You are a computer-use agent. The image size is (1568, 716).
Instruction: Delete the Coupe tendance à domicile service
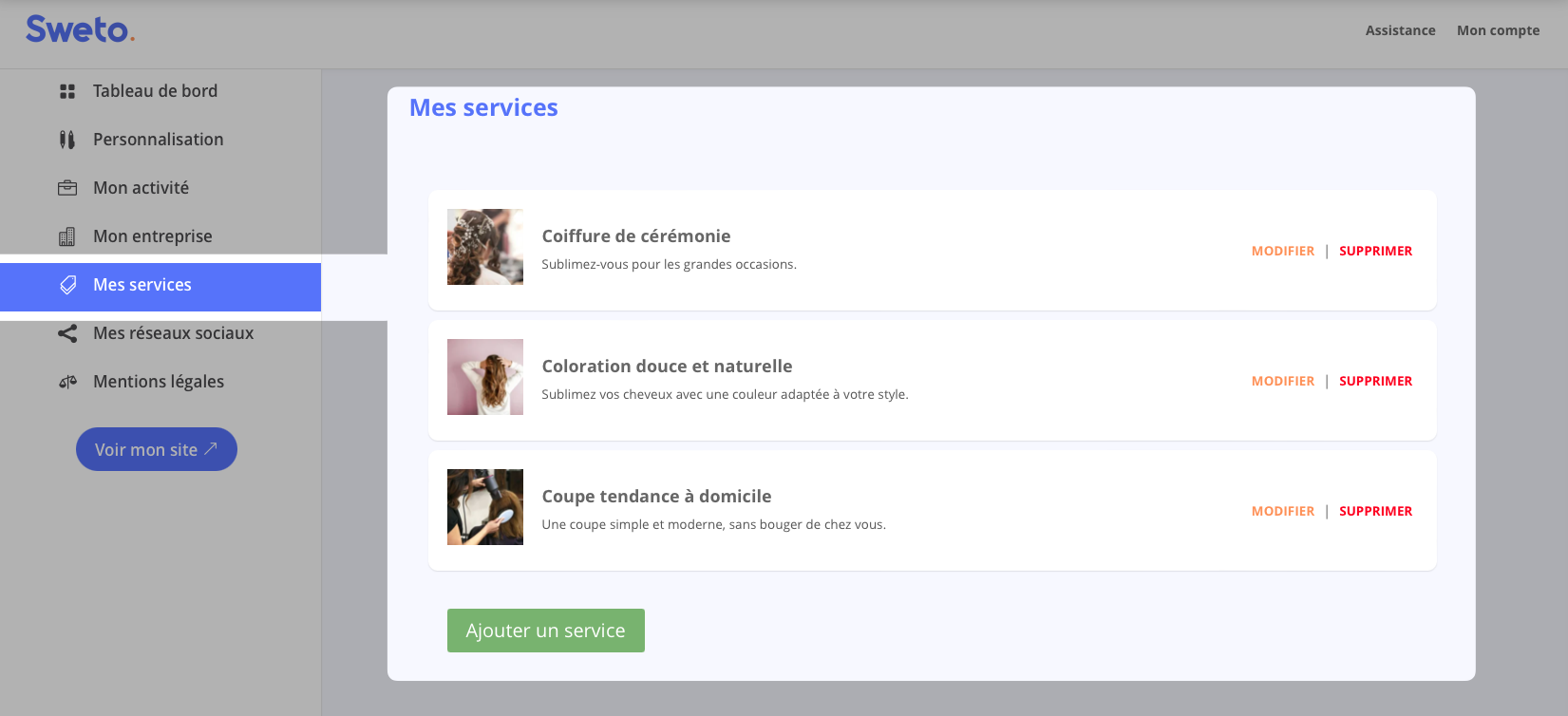pyautogui.click(x=1375, y=511)
